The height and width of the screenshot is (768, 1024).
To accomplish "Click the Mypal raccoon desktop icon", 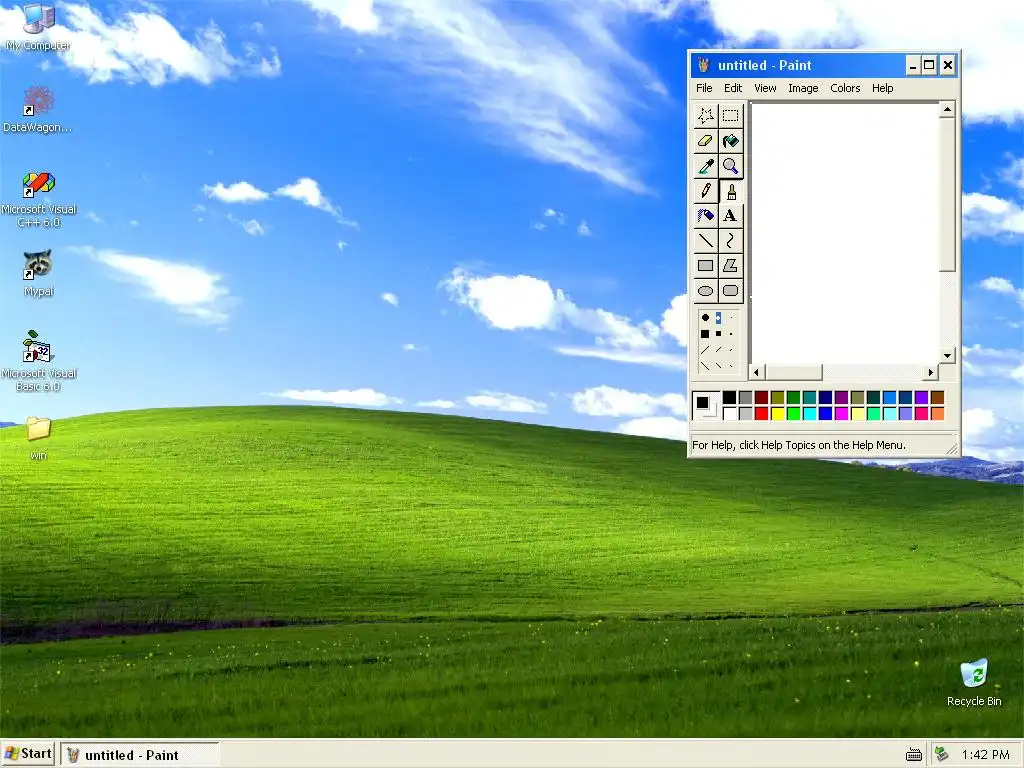I will (x=38, y=273).
